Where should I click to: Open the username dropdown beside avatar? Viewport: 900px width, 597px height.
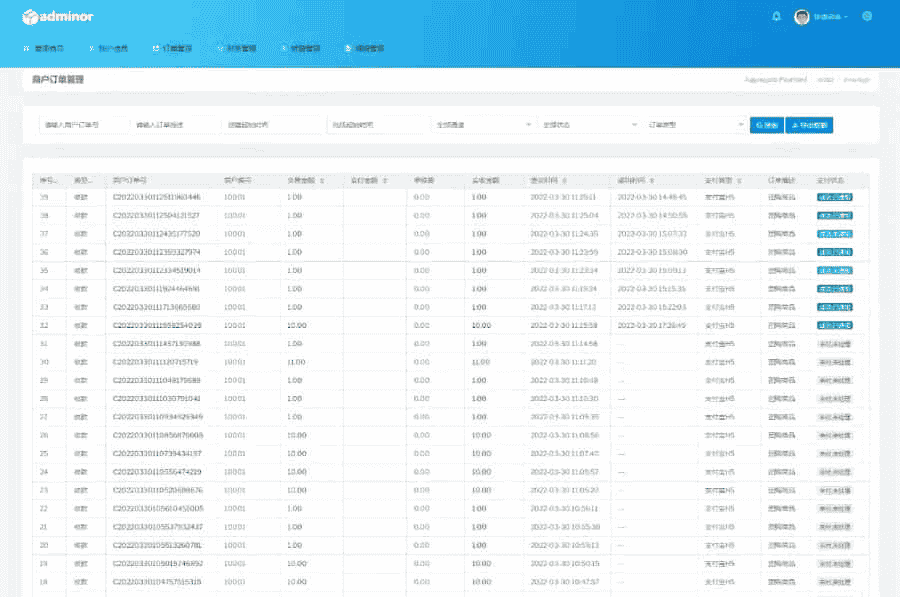pos(832,17)
